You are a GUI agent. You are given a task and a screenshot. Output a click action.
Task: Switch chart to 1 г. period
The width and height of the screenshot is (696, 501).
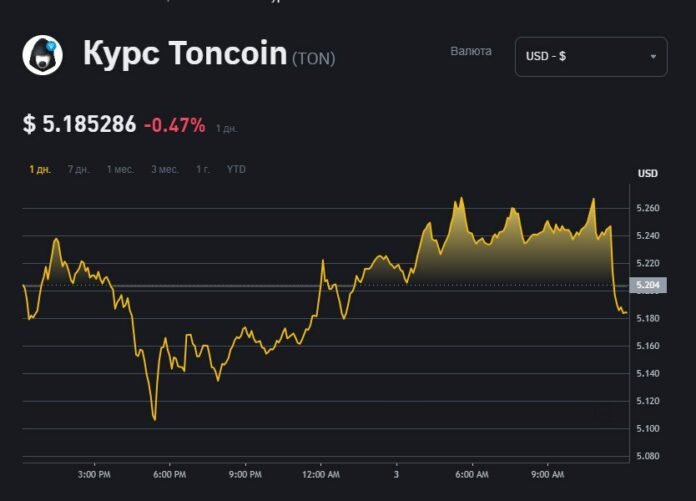click(x=203, y=169)
